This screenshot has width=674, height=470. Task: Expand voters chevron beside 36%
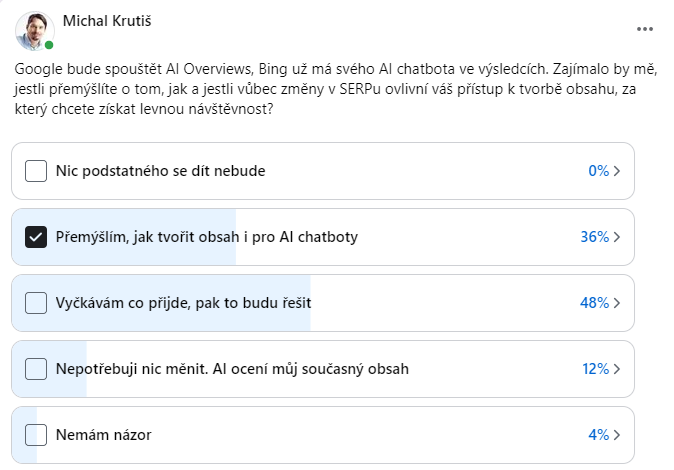click(617, 237)
